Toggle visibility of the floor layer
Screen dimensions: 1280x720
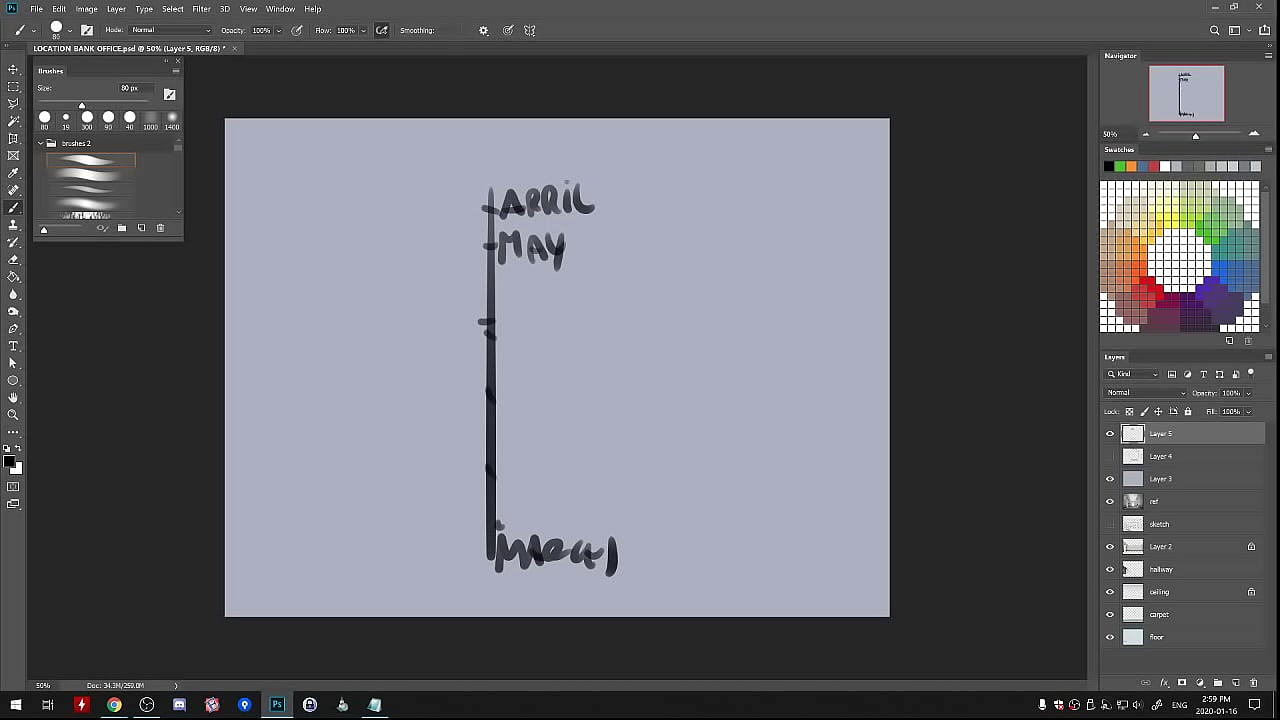1110,637
